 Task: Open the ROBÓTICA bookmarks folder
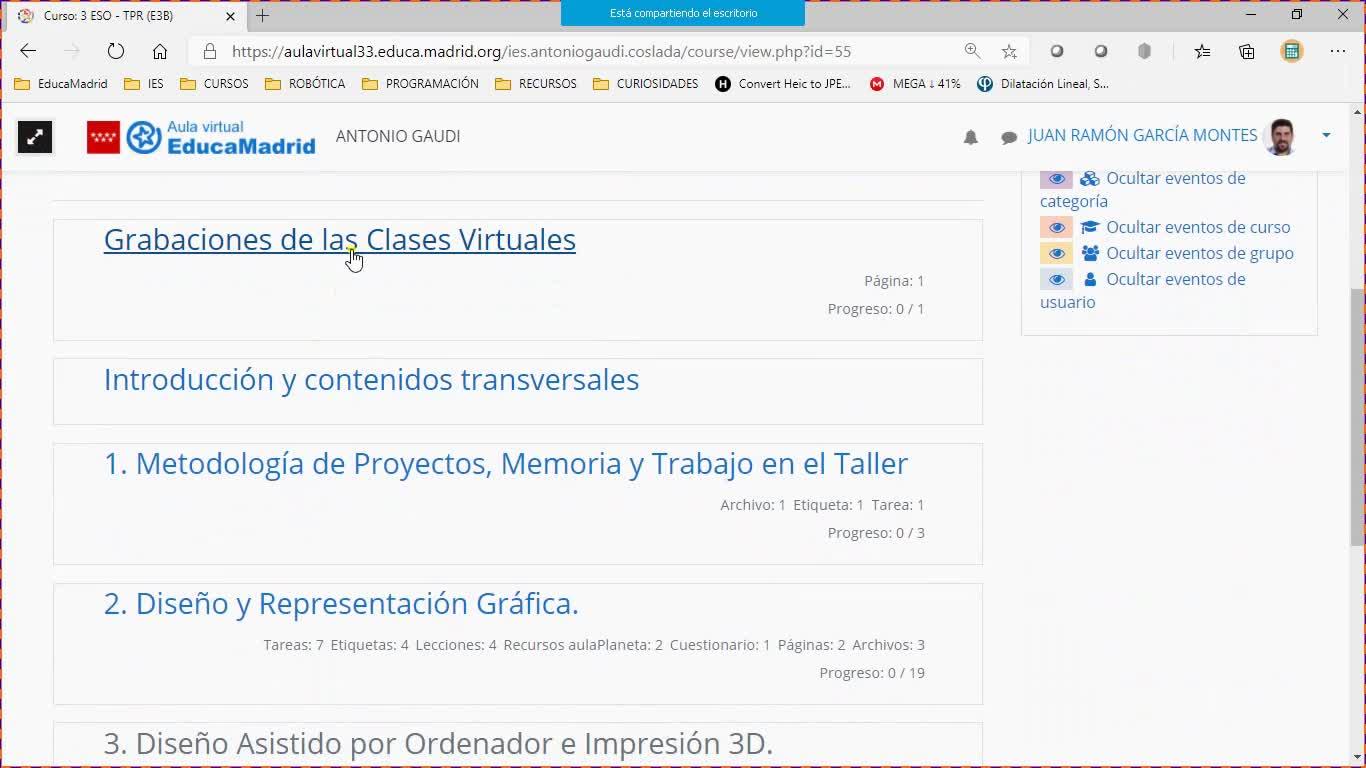pyautogui.click(x=305, y=84)
